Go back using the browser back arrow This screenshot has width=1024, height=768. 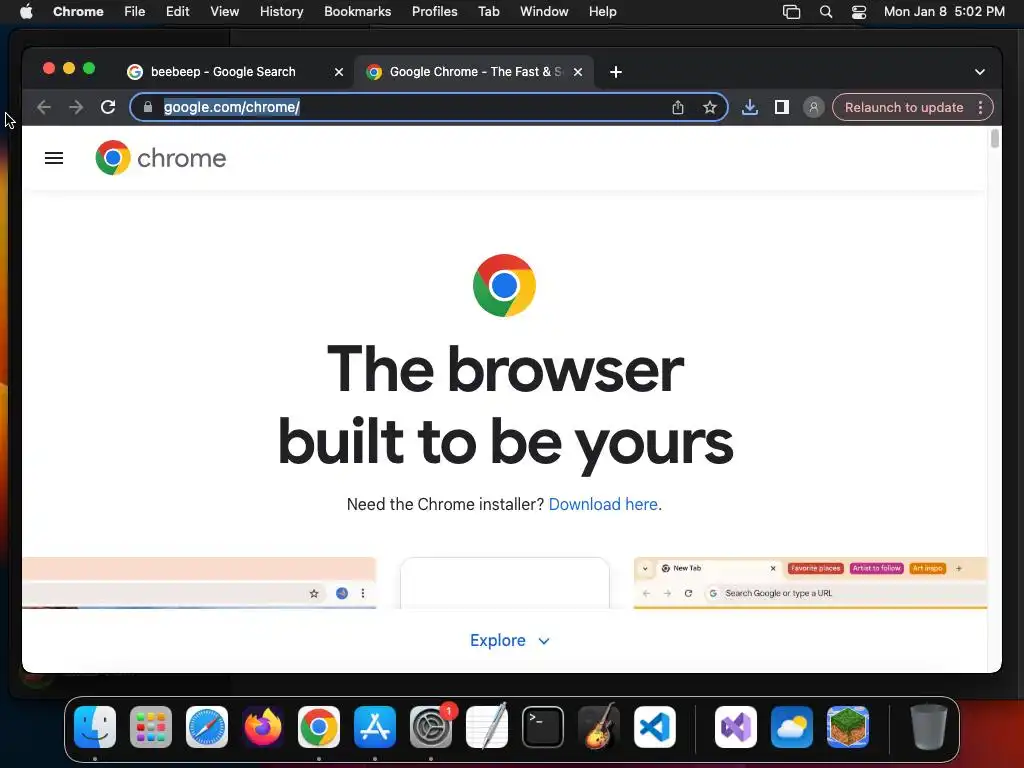pyautogui.click(x=44, y=107)
